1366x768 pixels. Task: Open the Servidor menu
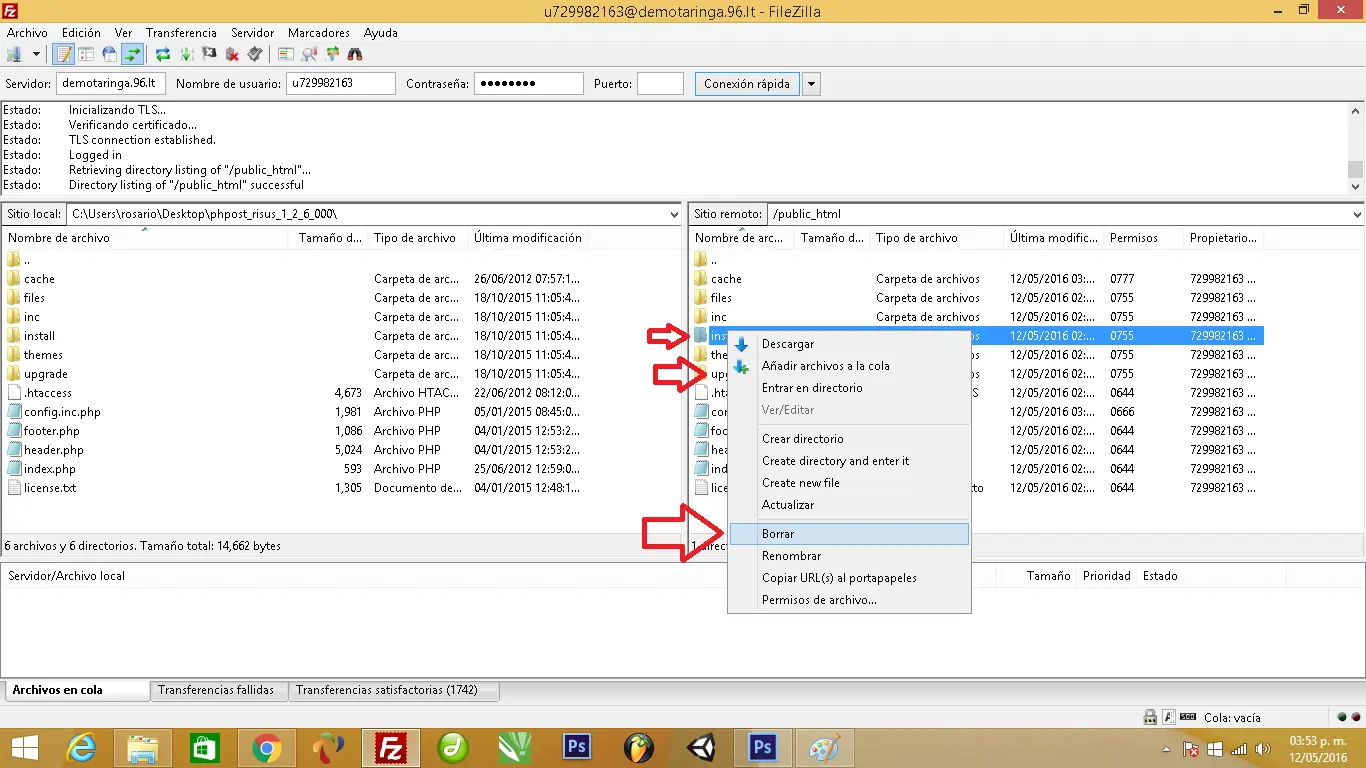252,33
